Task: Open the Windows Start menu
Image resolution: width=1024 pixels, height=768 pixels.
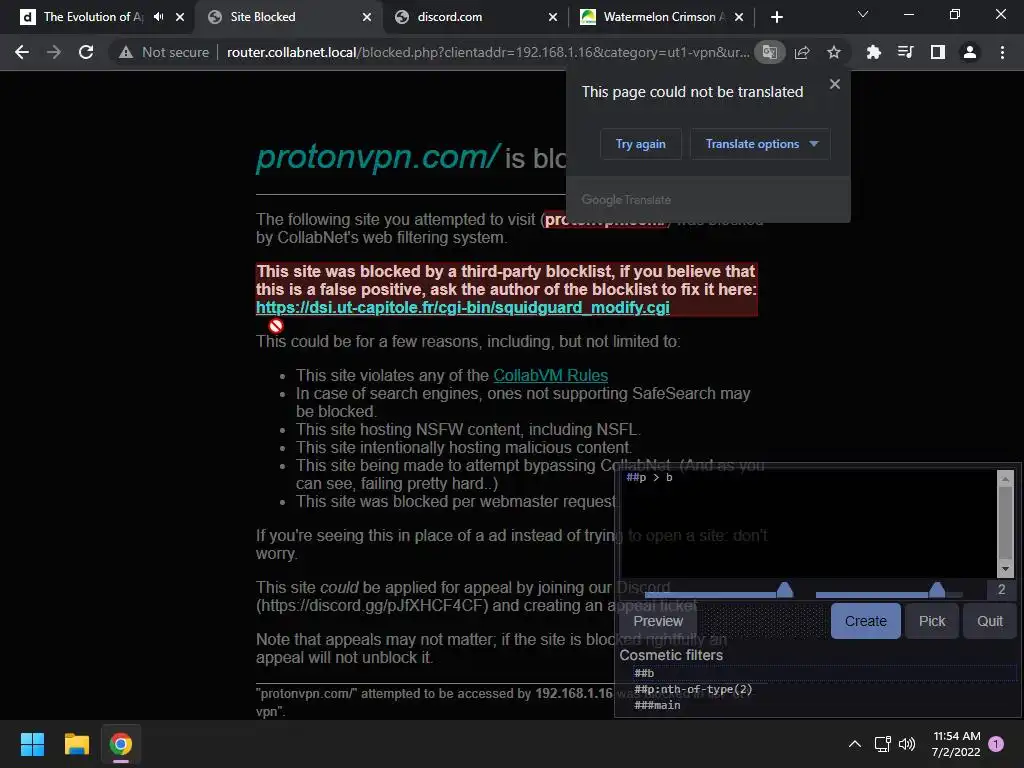Action: [32, 744]
